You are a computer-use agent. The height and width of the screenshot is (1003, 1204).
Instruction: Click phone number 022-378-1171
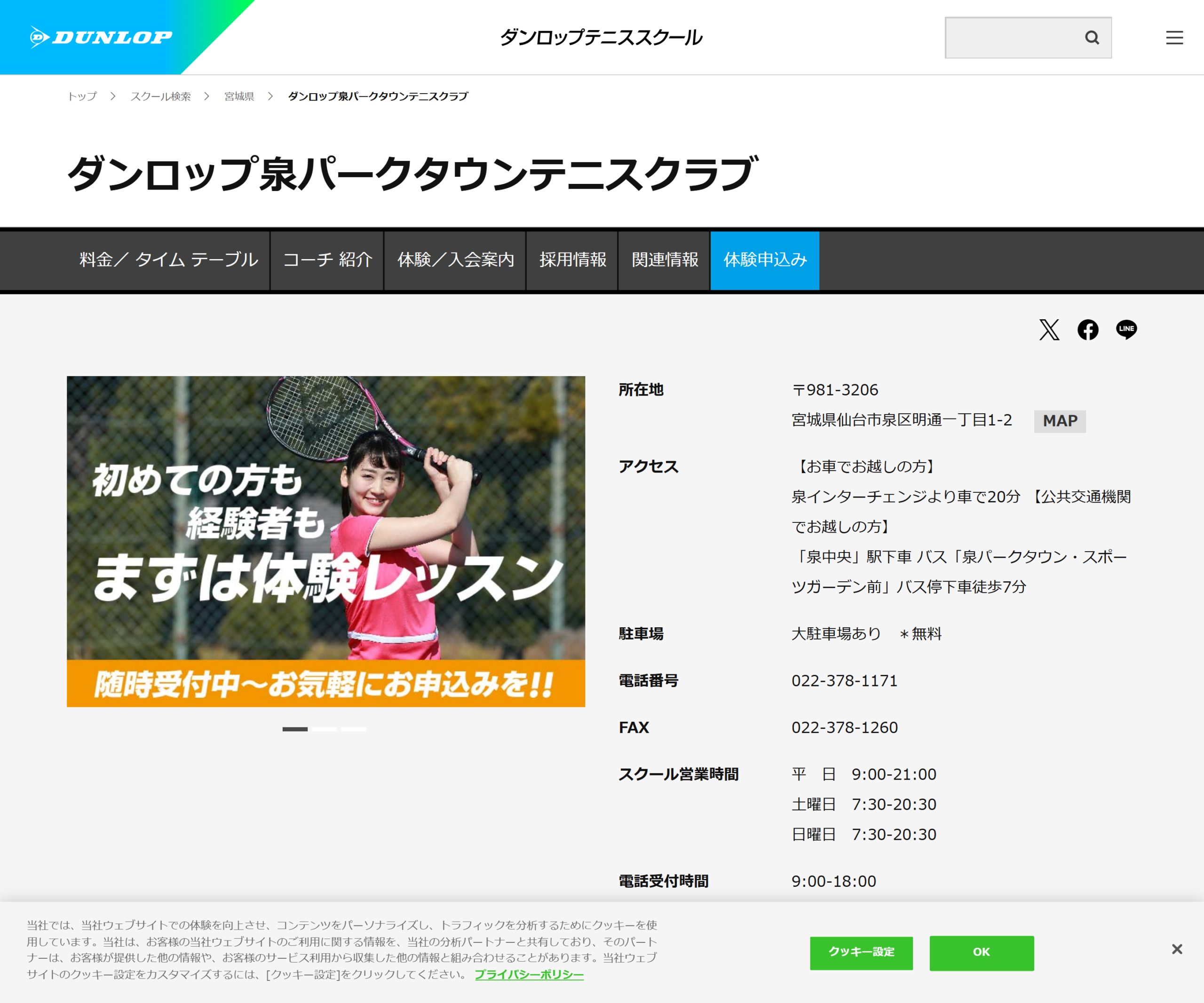(x=845, y=681)
